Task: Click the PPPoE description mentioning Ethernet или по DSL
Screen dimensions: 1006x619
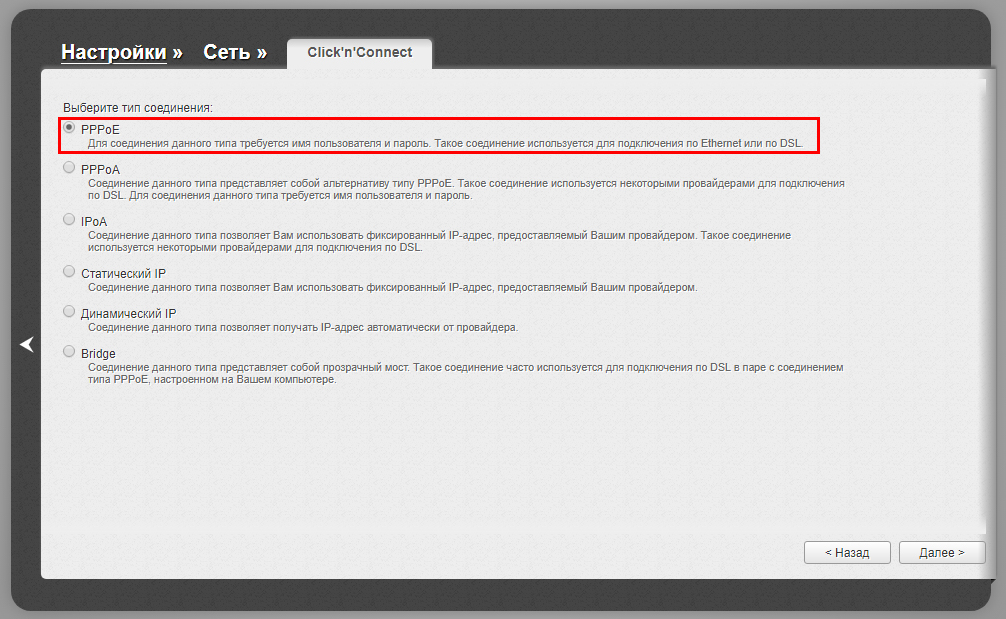Action: point(445,143)
